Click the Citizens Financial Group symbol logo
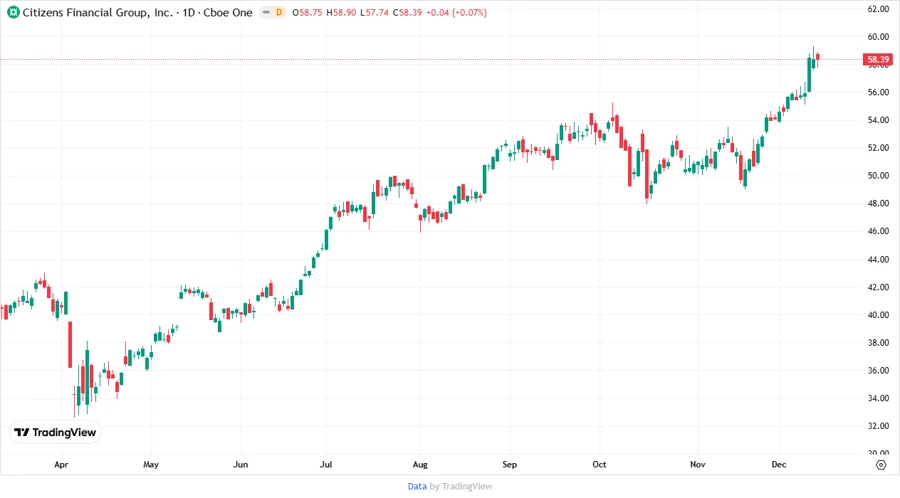The height and width of the screenshot is (498, 900). click(x=13, y=13)
